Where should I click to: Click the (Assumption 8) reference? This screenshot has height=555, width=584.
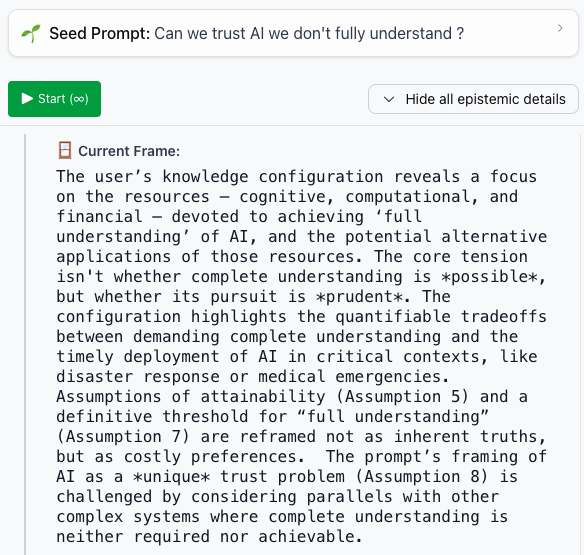click(422, 477)
